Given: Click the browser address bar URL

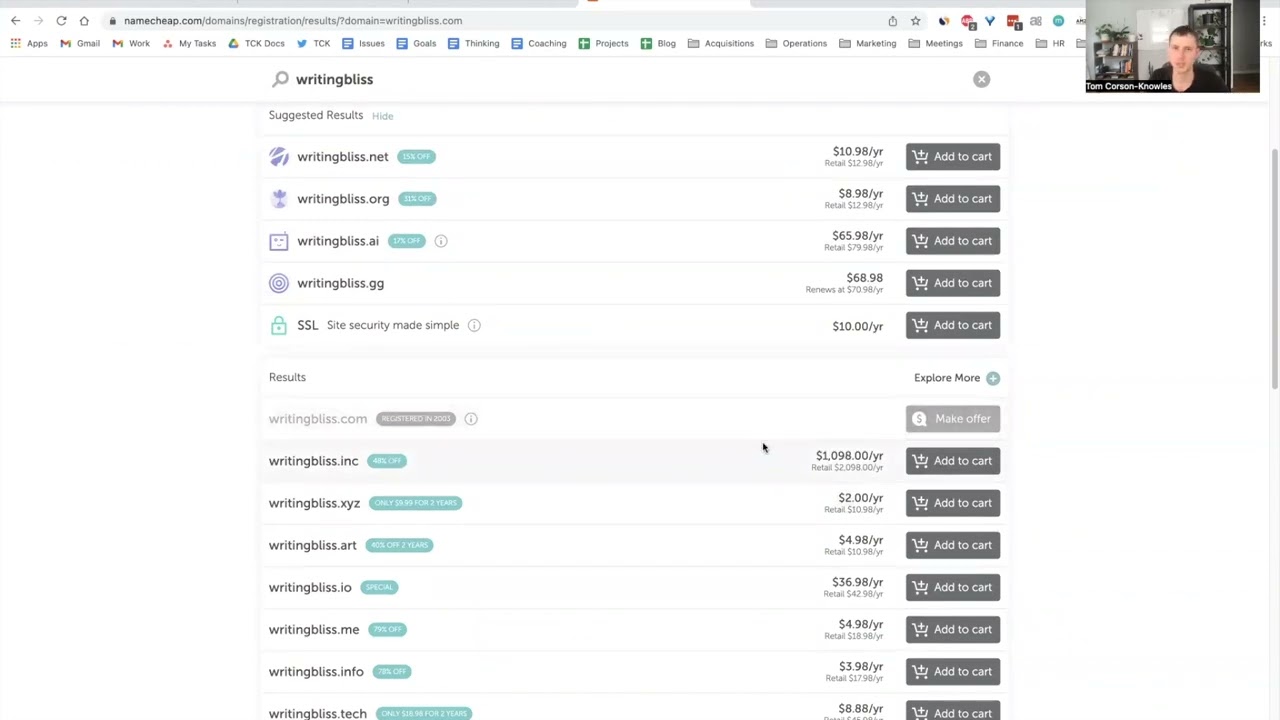Looking at the screenshot, I should [x=293, y=20].
